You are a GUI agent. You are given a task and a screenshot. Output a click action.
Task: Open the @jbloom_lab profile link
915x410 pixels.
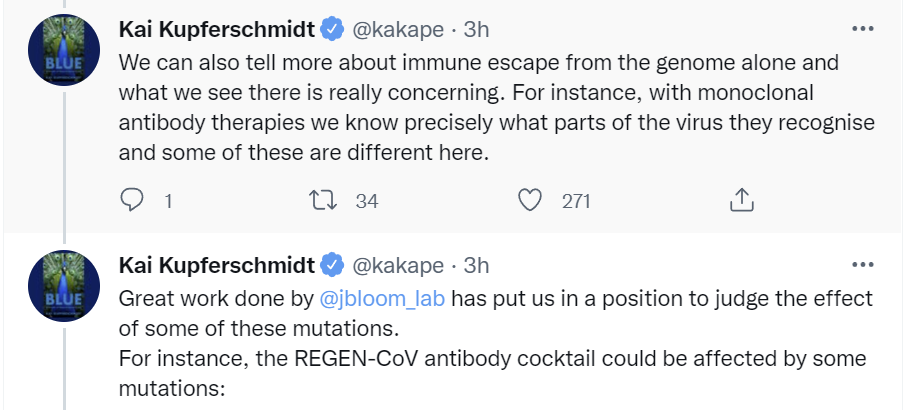pos(382,298)
